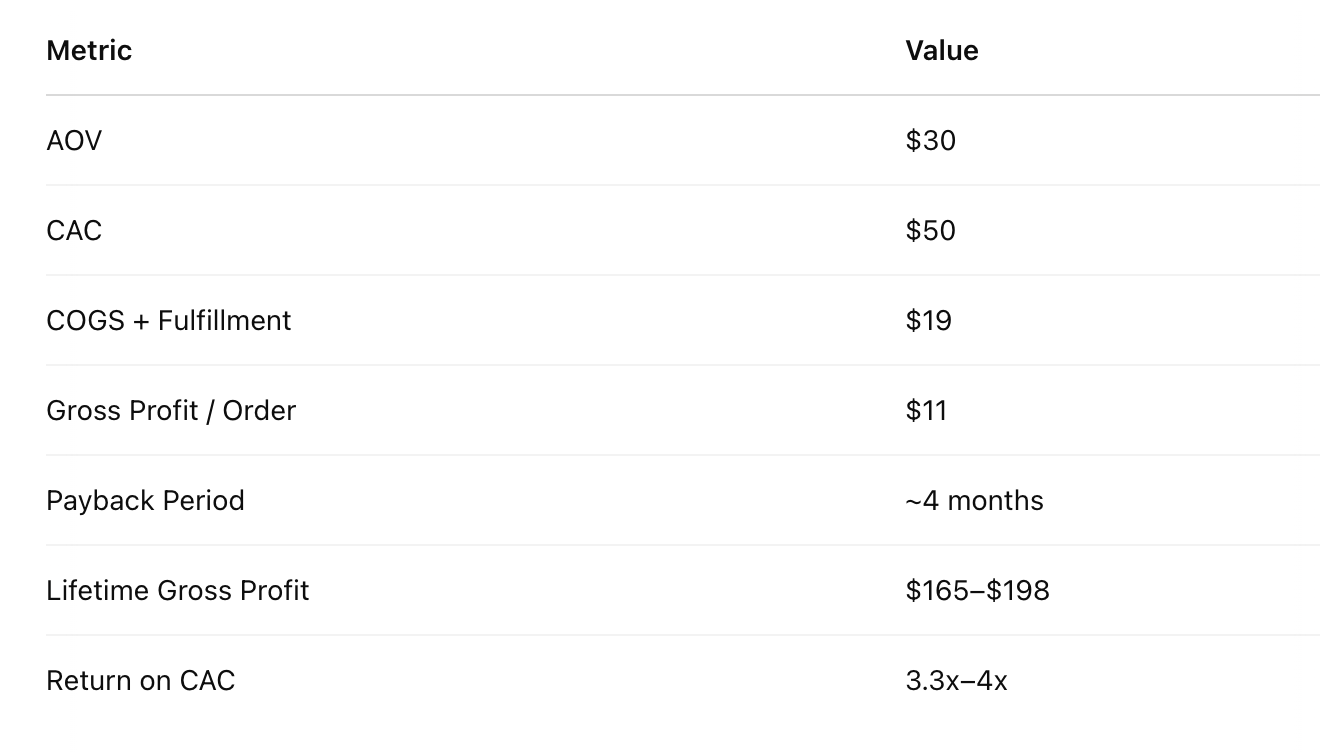
Task: Select the CAC label in second row
Action: (x=74, y=231)
